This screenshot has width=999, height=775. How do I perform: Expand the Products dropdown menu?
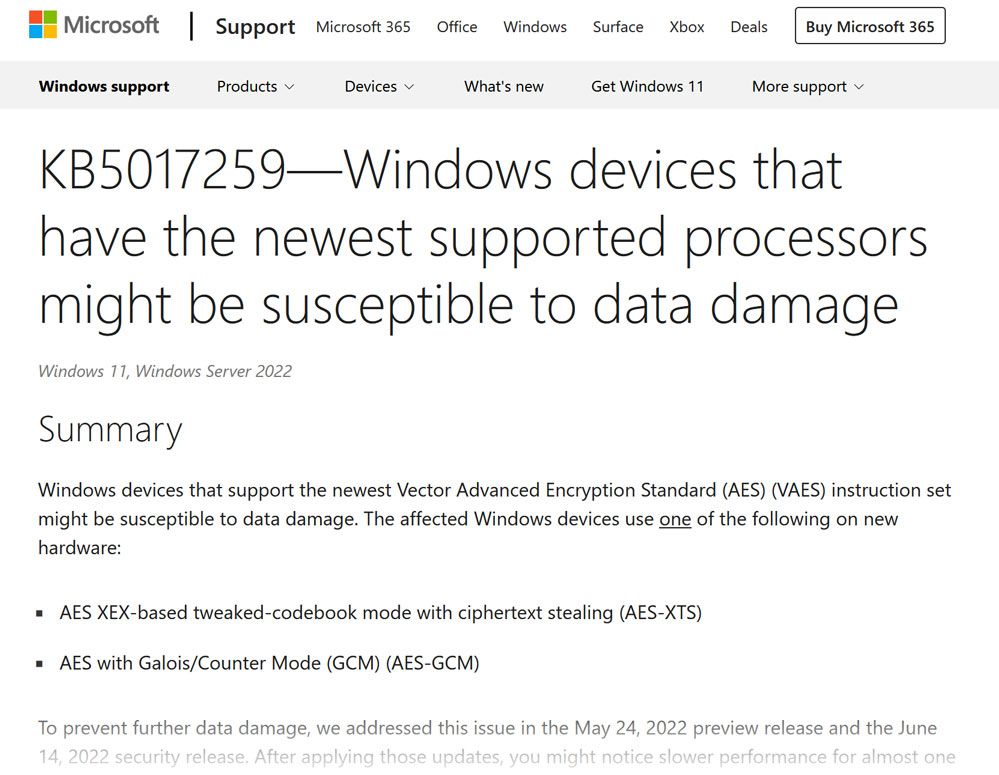point(256,86)
